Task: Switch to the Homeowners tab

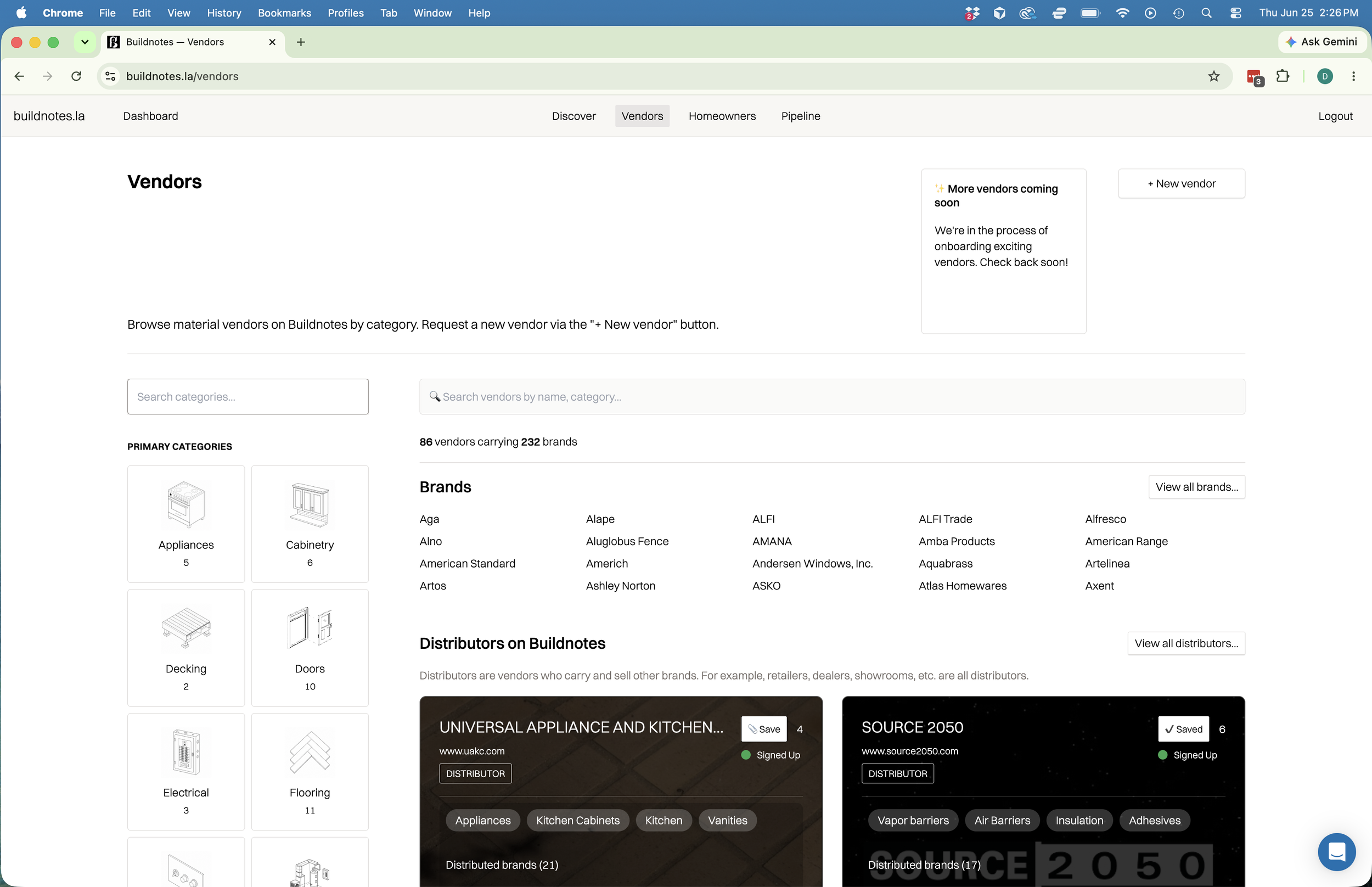Action: tap(722, 116)
